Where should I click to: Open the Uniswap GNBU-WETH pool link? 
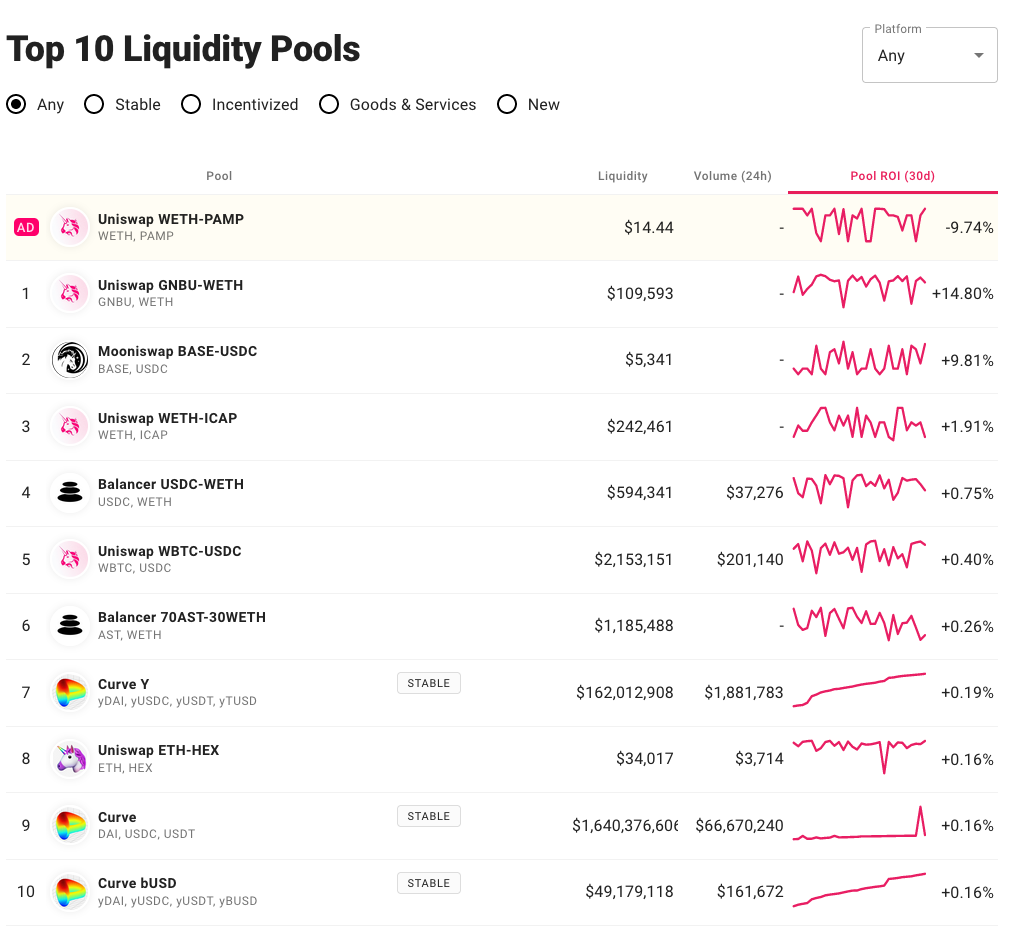point(171,285)
